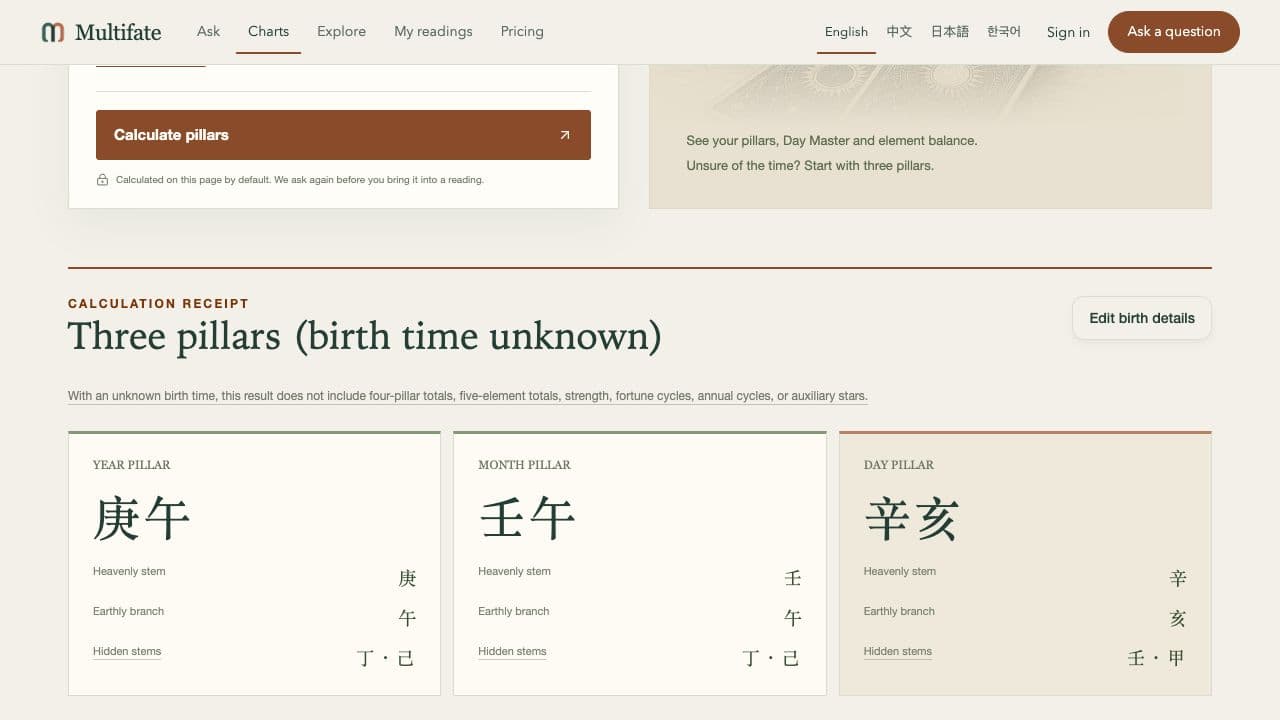Click Heavenly stem value 庚 in Year Pillar
The width and height of the screenshot is (1280, 720).
tap(407, 578)
